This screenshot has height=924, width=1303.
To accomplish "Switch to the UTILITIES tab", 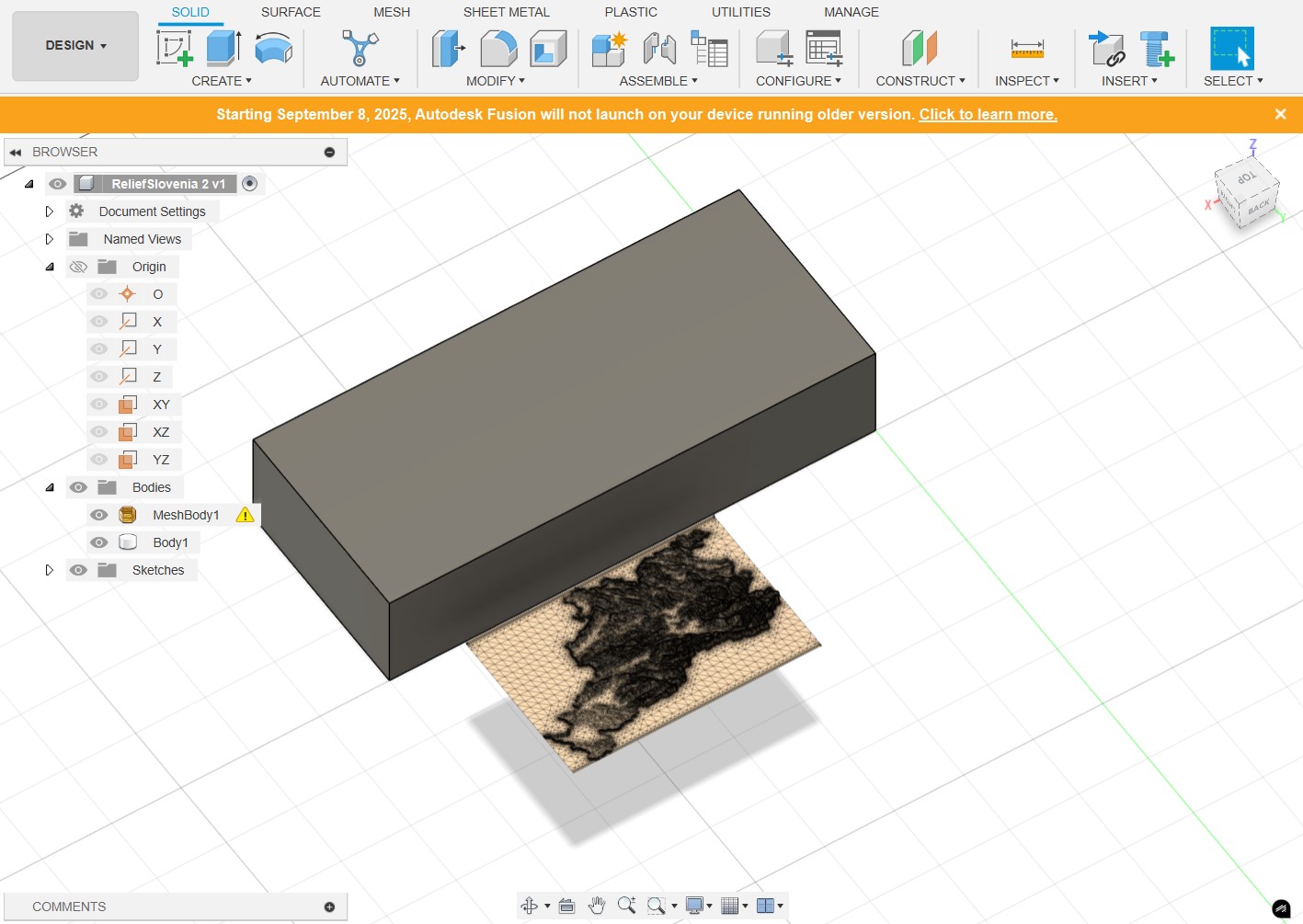I will pyautogui.click(x=741, y=12).
